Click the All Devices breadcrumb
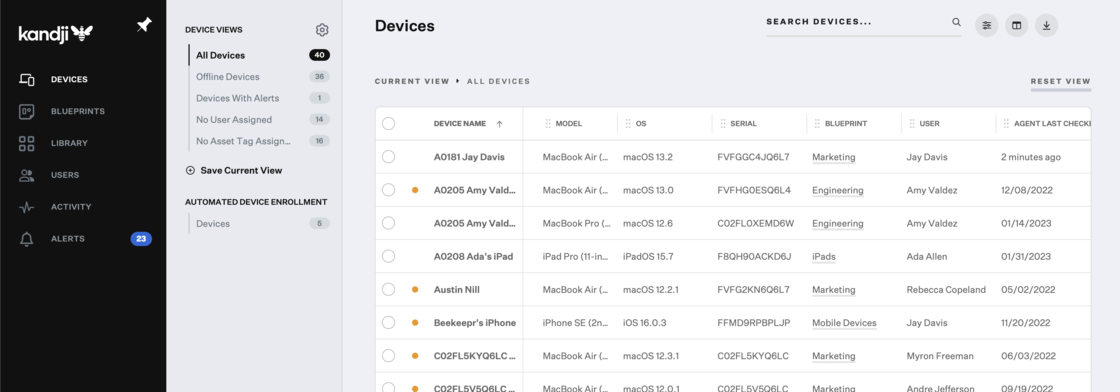 [498, 81]
